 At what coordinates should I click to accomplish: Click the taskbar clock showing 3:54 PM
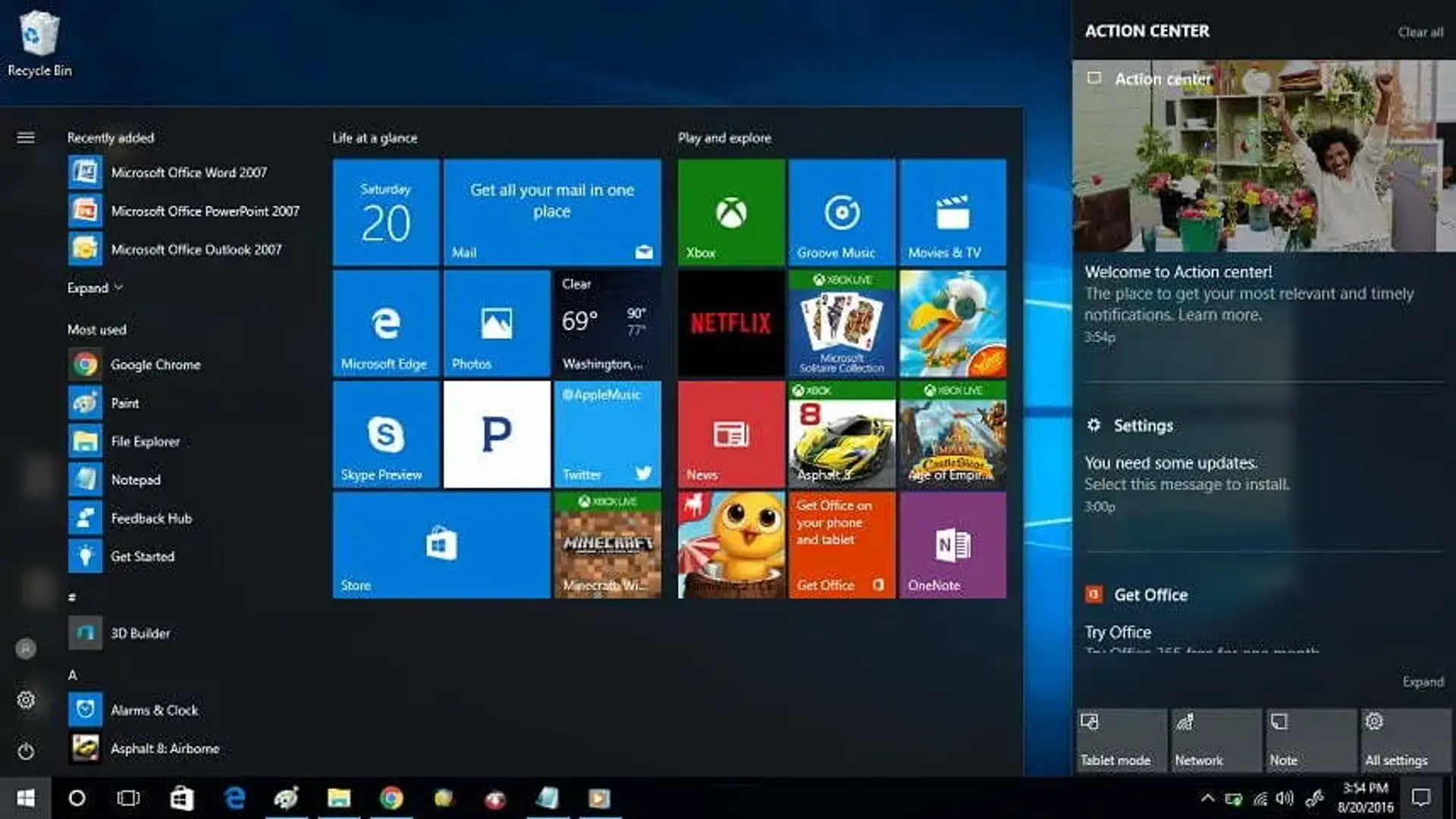coord(1365,798)
